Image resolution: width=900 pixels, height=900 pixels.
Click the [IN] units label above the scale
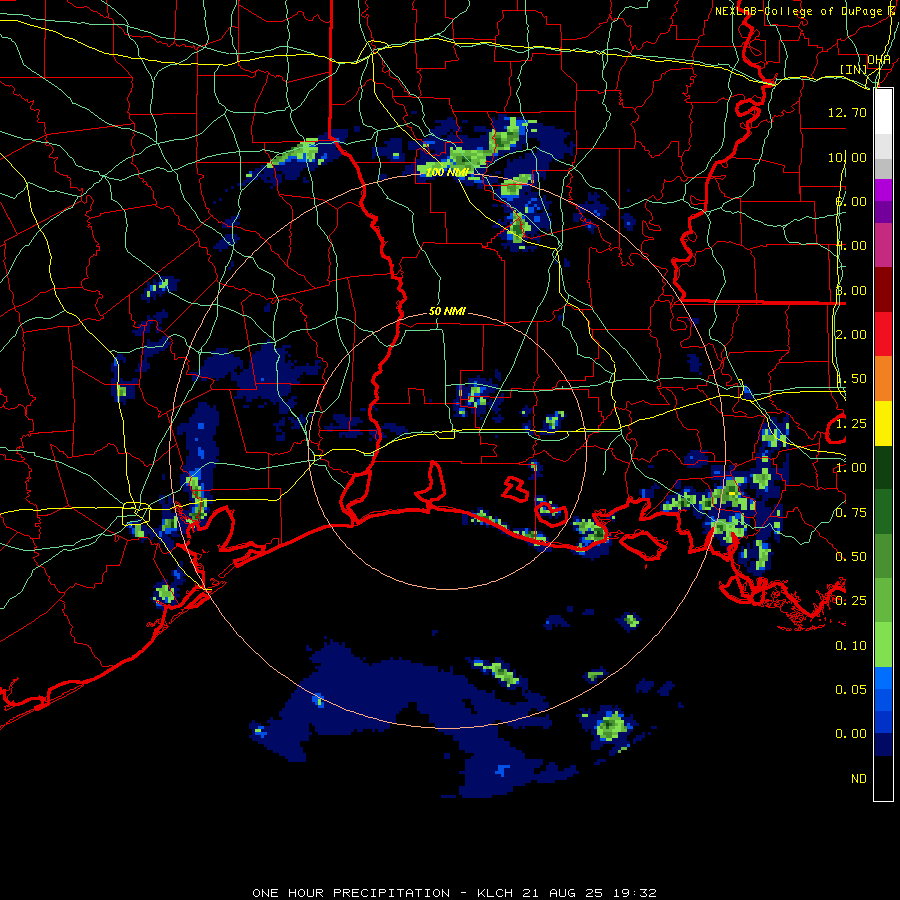click(x=852, y=69)
